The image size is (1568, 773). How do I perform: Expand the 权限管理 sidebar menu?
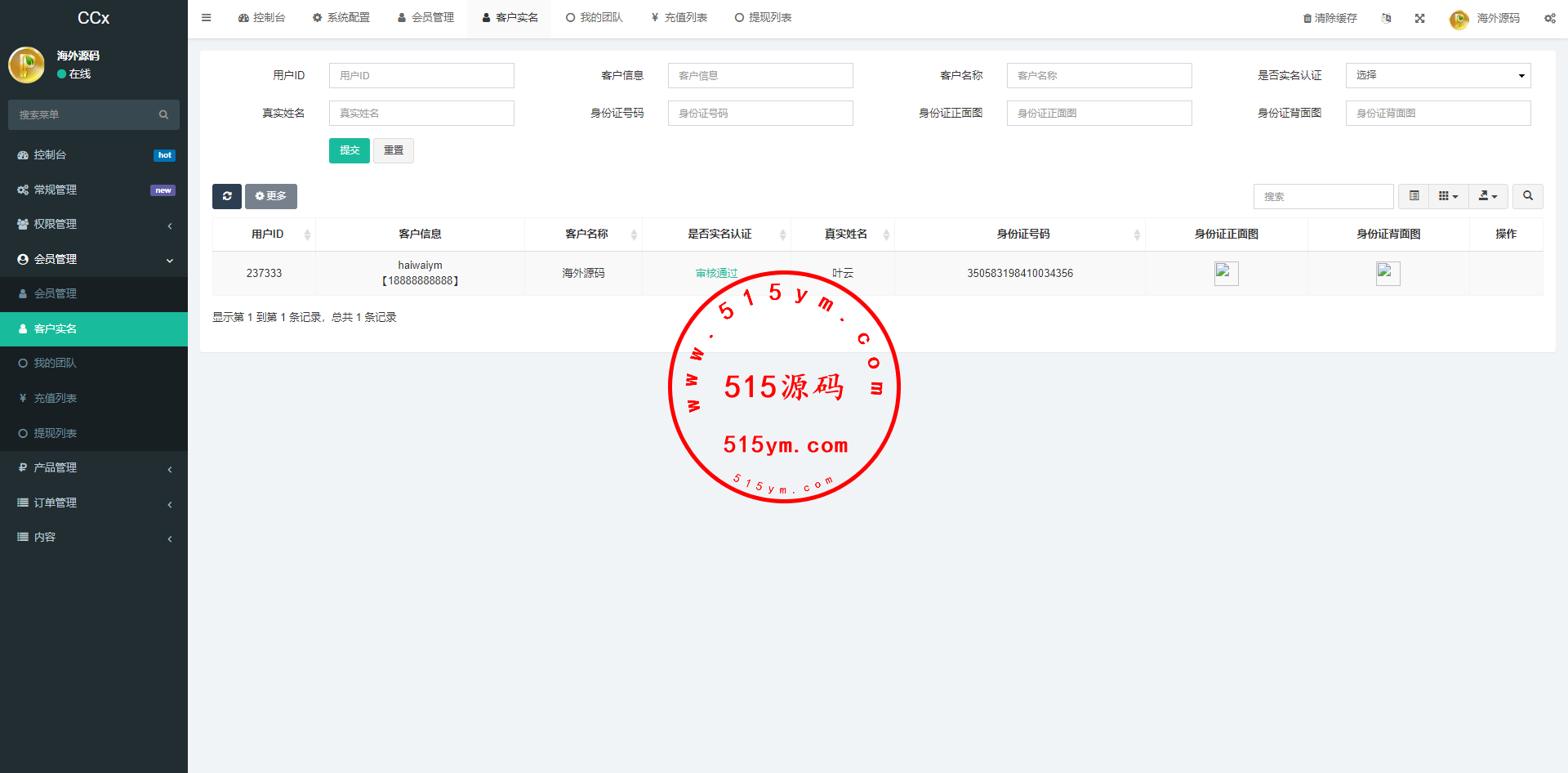pyautogui.click(x=94, y=225)
